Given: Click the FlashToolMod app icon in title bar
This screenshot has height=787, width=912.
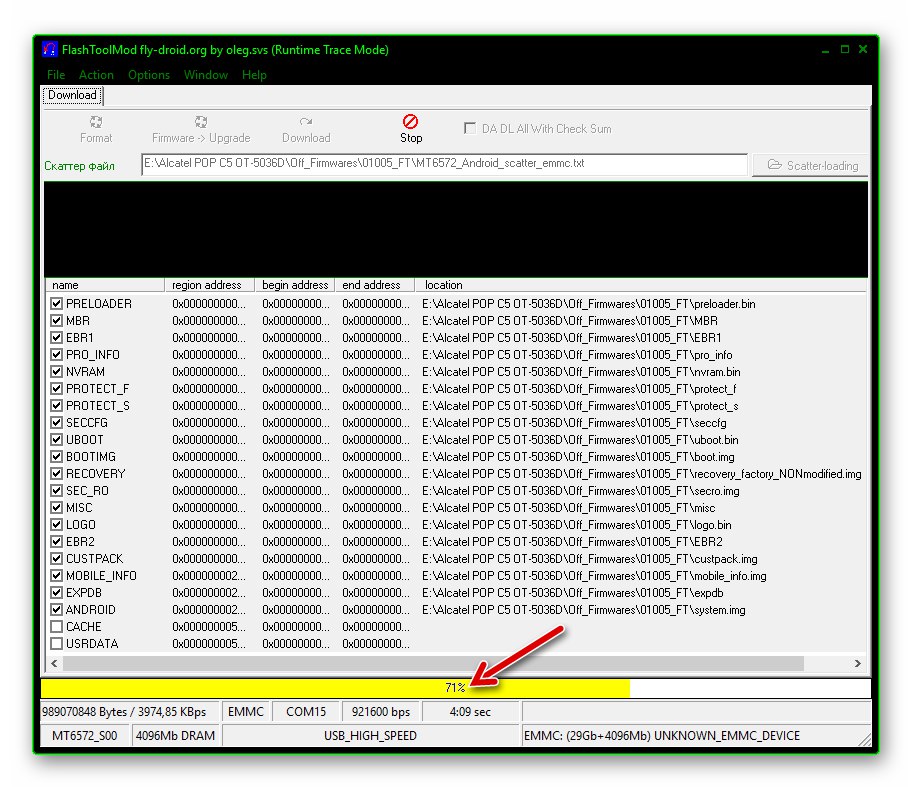Looking at the screenshot, I should (x=49, y=50).
